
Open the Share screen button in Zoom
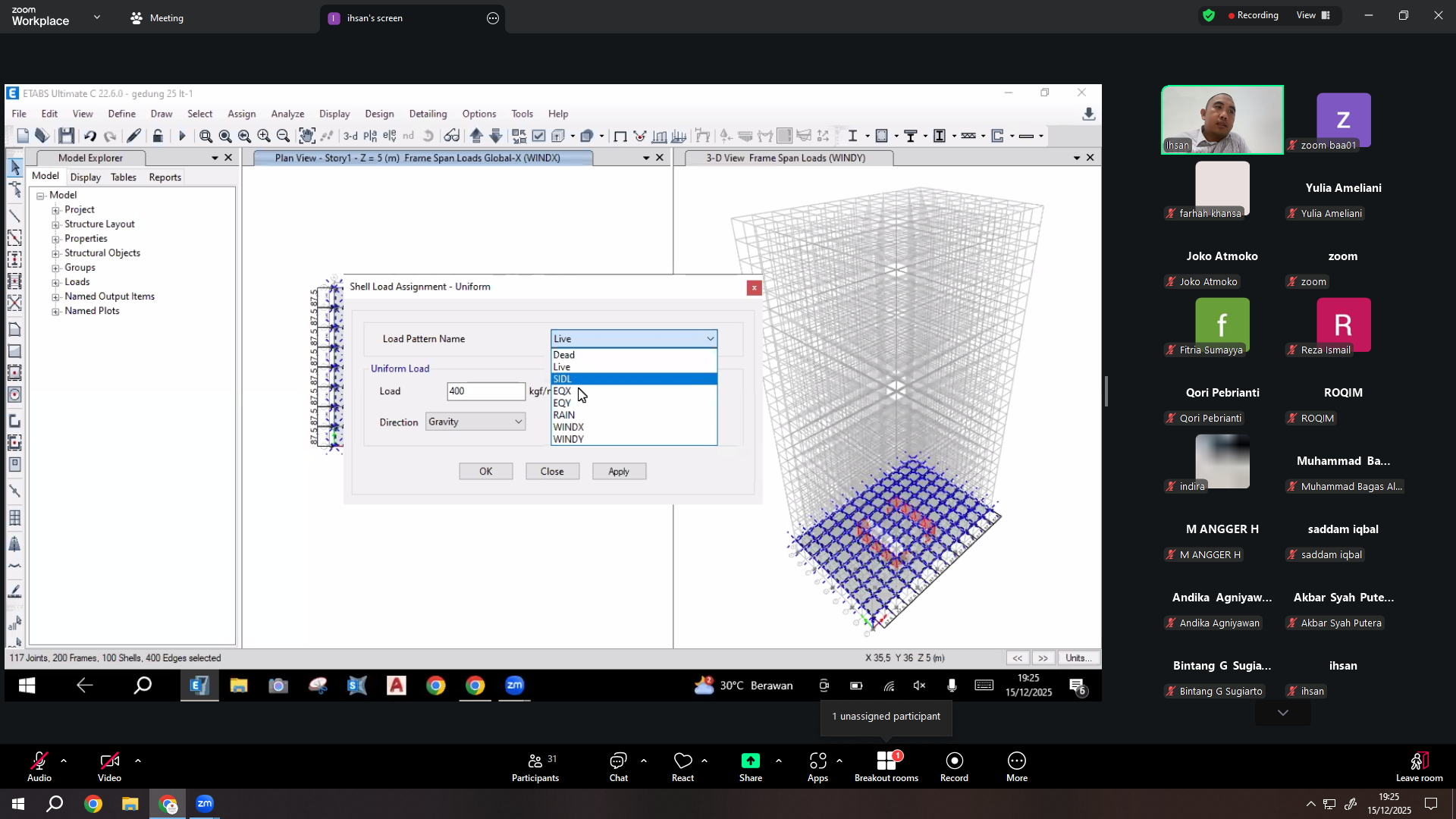point(751,767)
